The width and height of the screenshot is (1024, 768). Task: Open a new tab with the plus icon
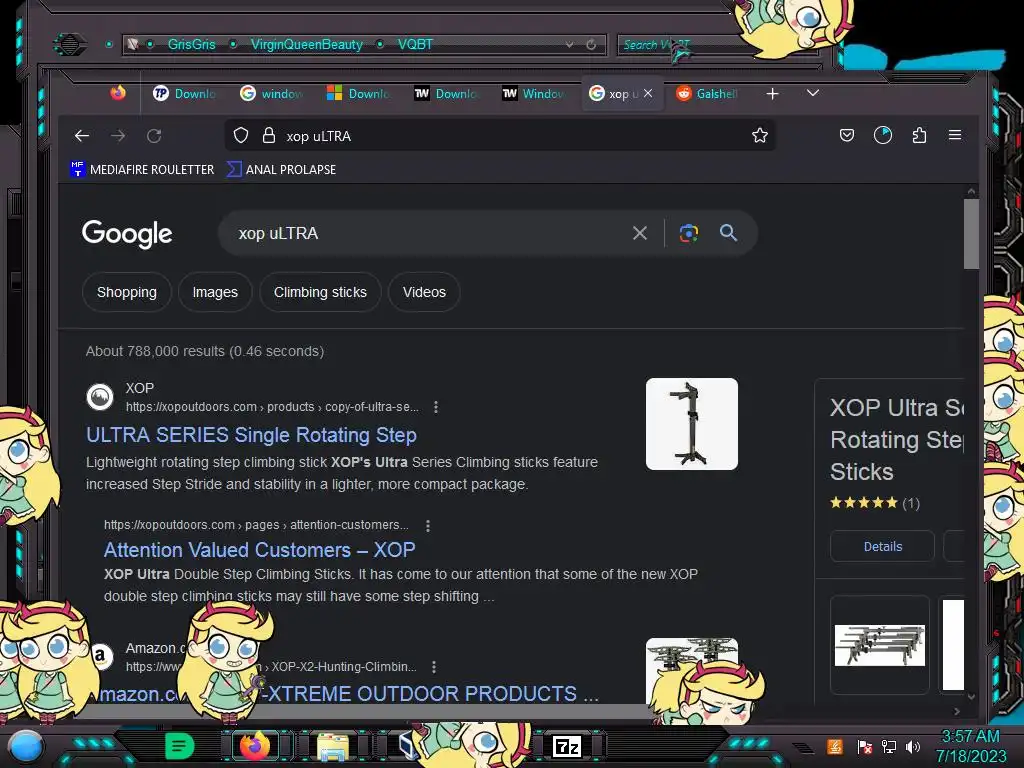(773, 94)
